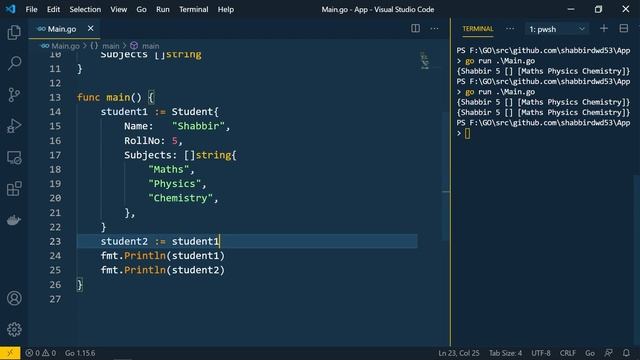Click the main function breadcrumb
This screenshot has height=360, width=640.
pyautogui.click(x=145, y=46)
